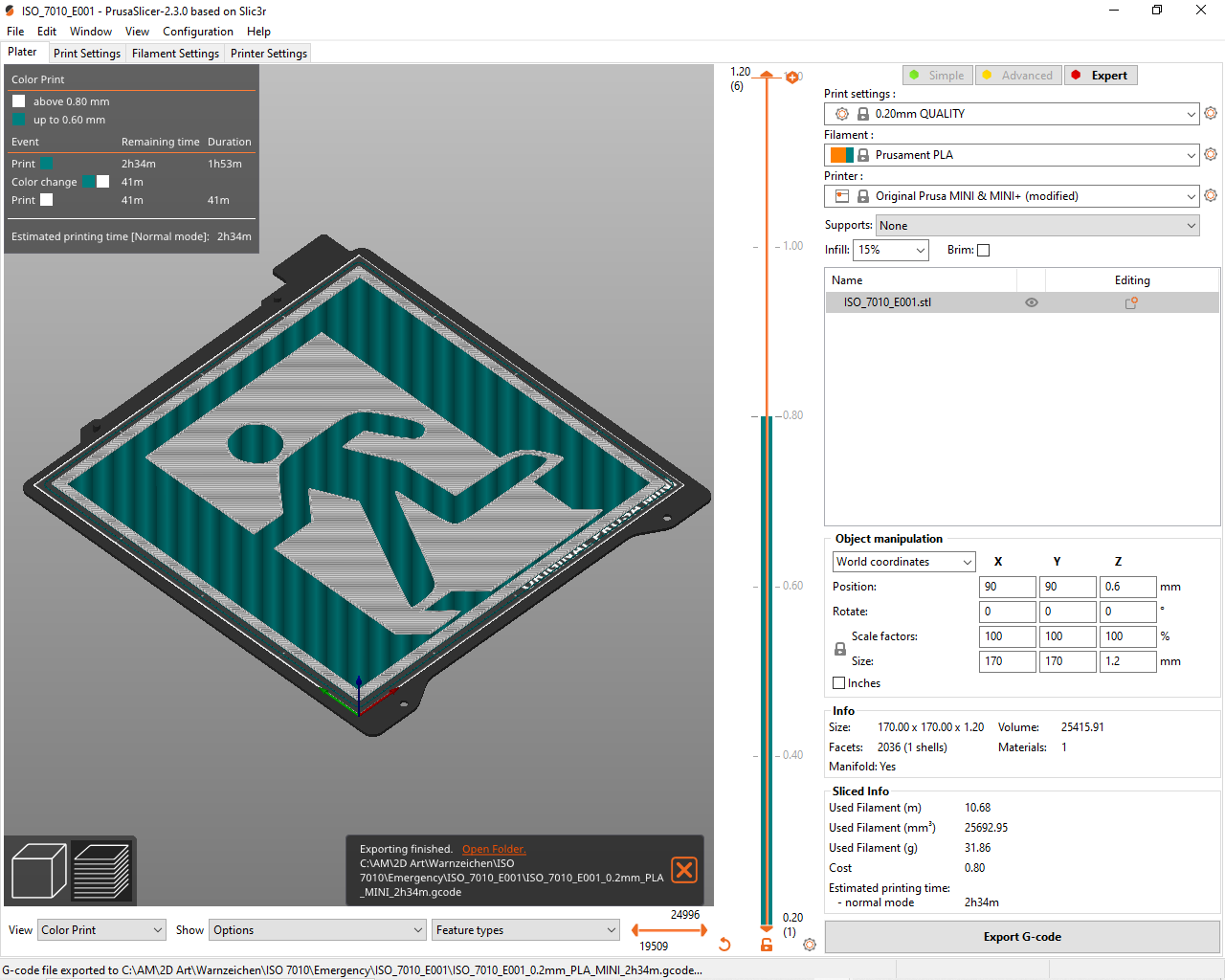Click the Export G-code button
This screenshot has height=980, width=1225.
1022,937
